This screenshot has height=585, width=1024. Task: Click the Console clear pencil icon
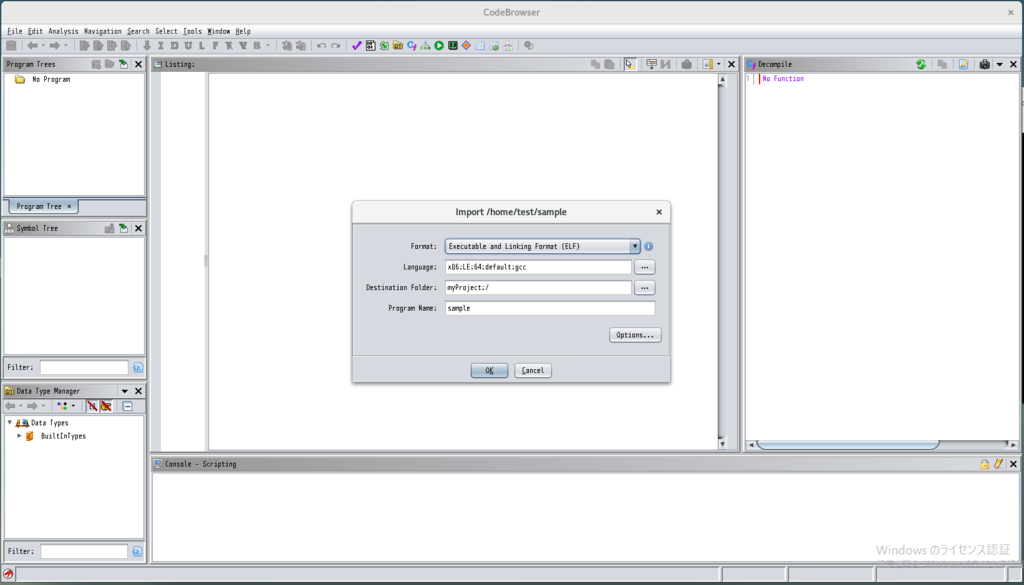pos(998,464)
